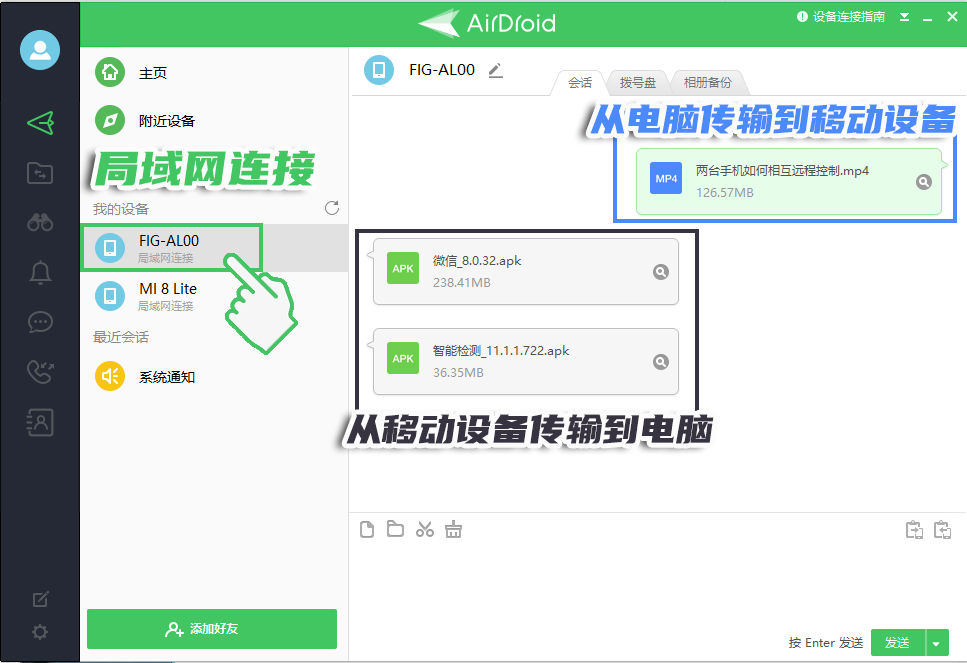This screenshot has height=663, width=967.
Task: Click the send-file document icon above the message box
Action: [x=366, y=529]
